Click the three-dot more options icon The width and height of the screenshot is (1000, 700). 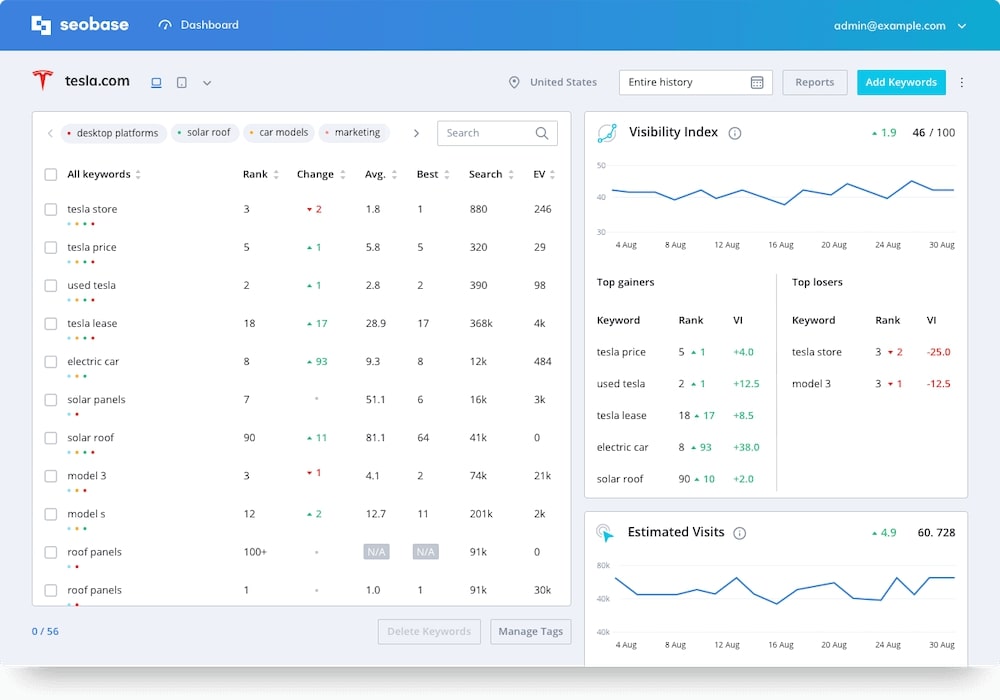[x=962, y=83]
